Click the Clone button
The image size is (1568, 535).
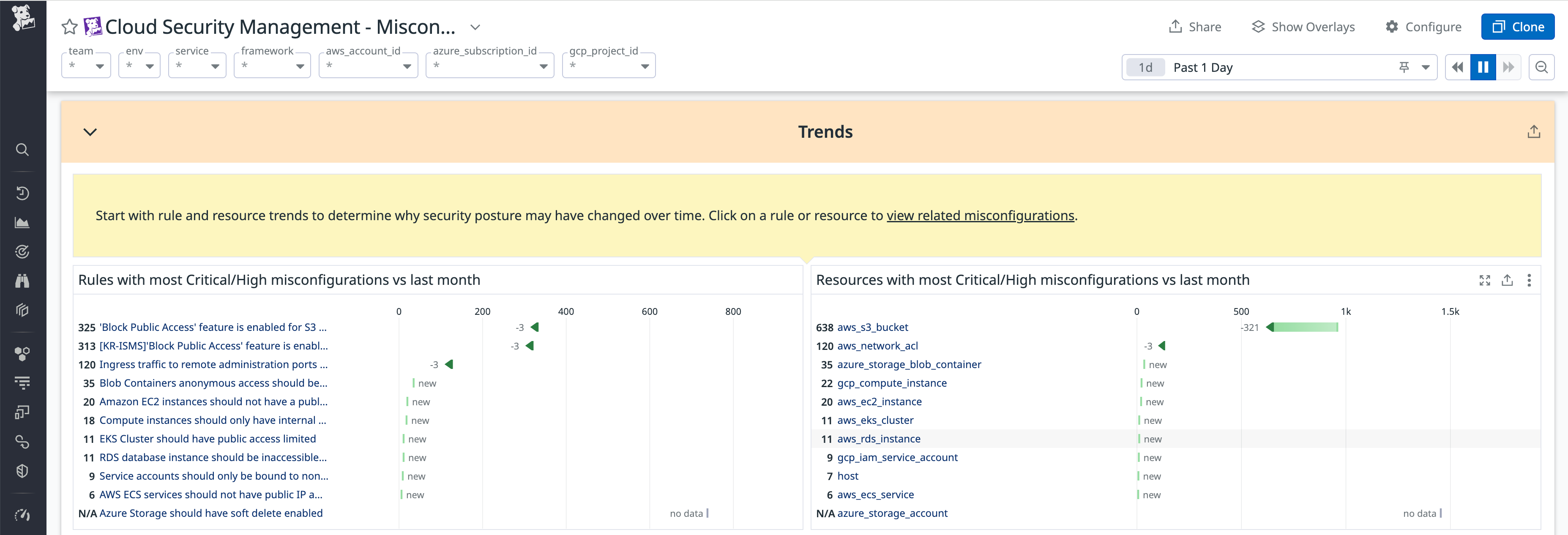click(1517, 27)
